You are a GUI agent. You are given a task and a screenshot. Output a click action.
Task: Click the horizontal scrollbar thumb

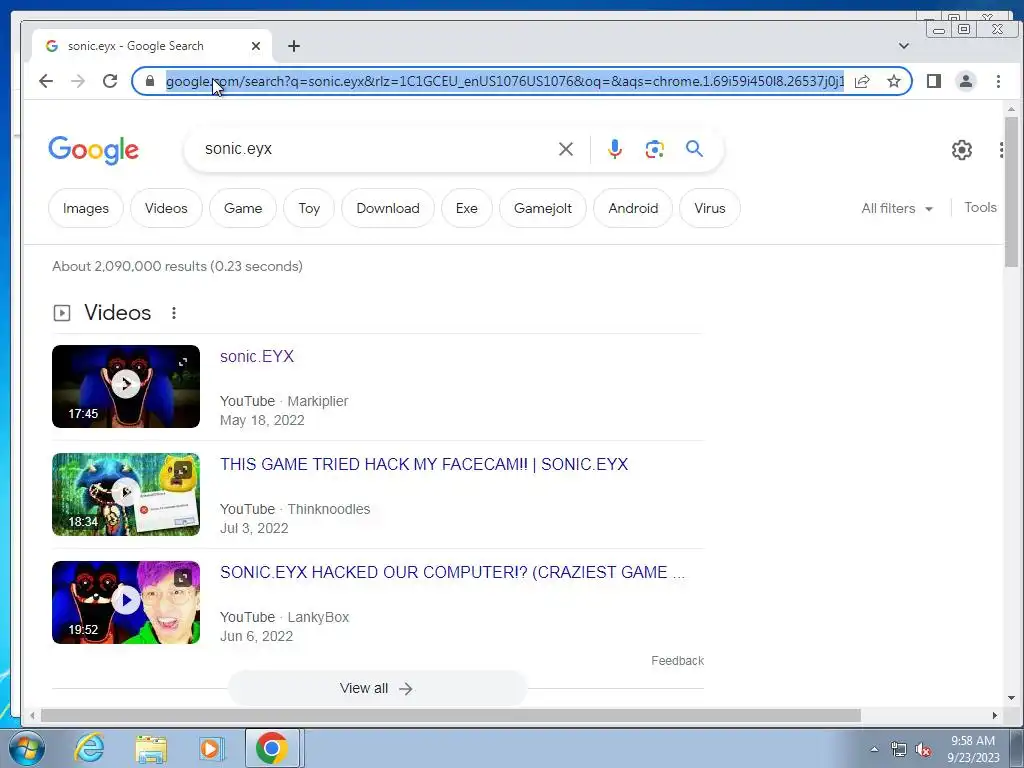[451, 716]
